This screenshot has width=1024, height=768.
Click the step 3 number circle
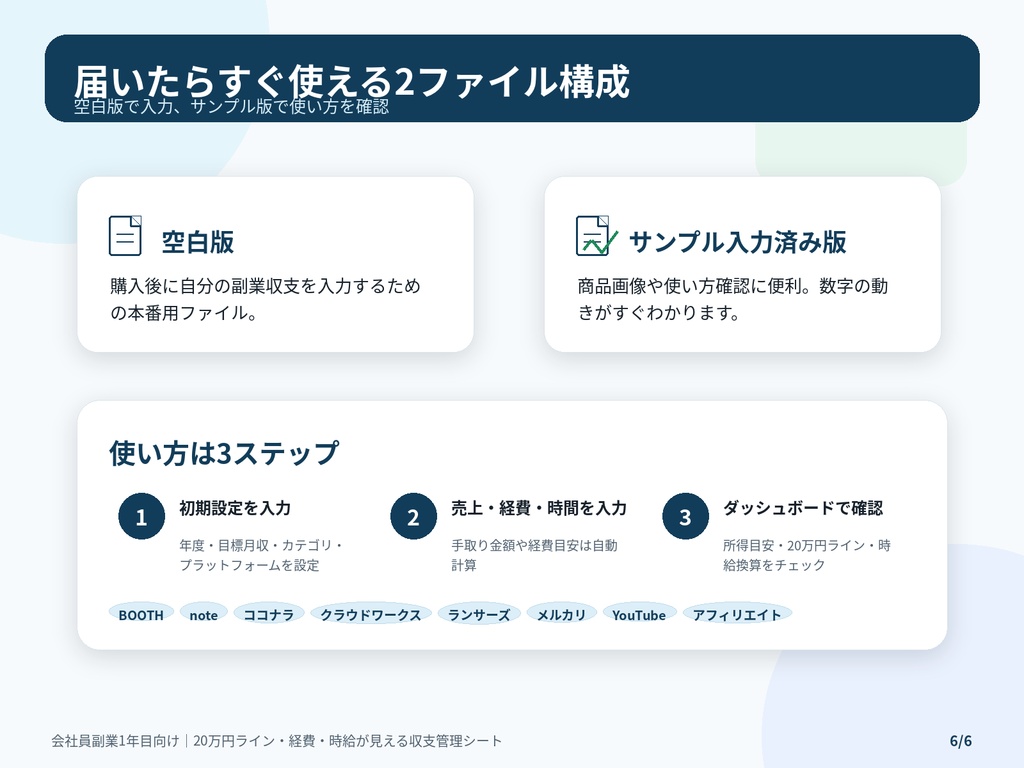pos(685,517)
